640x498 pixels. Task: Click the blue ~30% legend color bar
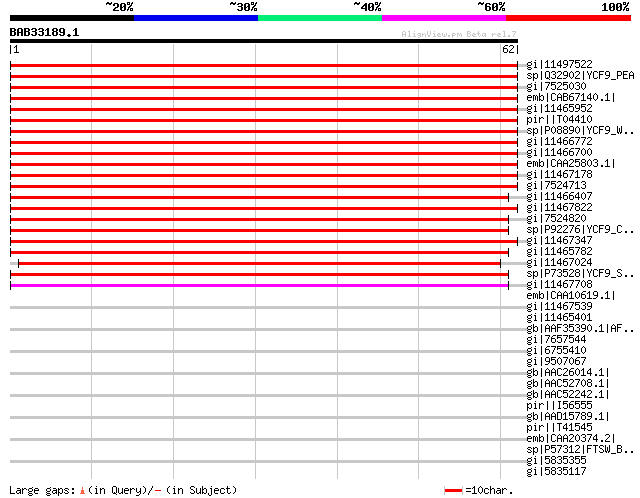[x=196, y=18]
